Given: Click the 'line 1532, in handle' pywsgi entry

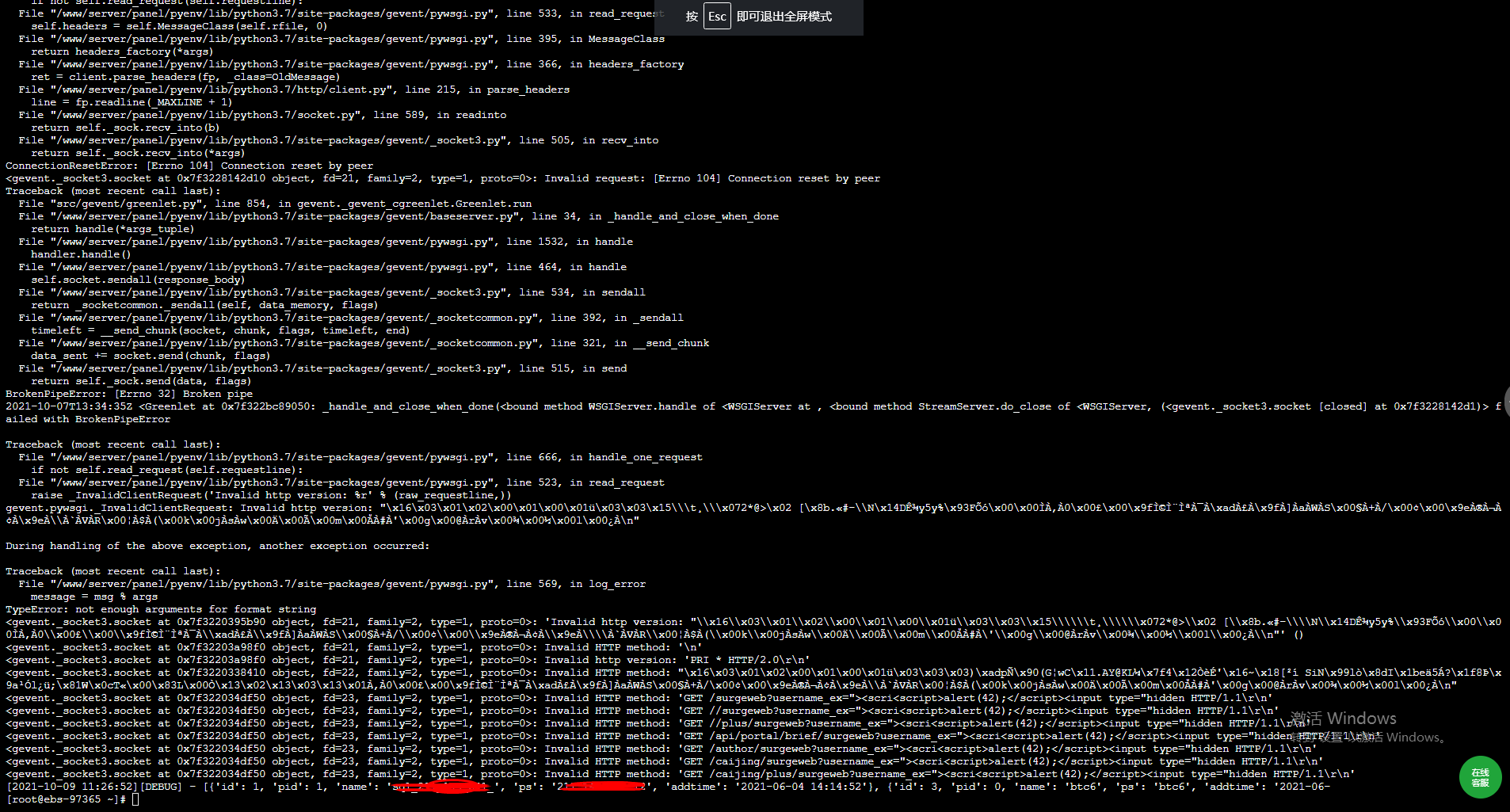Looking at the screenshot, I should pyautogui.click(x=326, y=242).
